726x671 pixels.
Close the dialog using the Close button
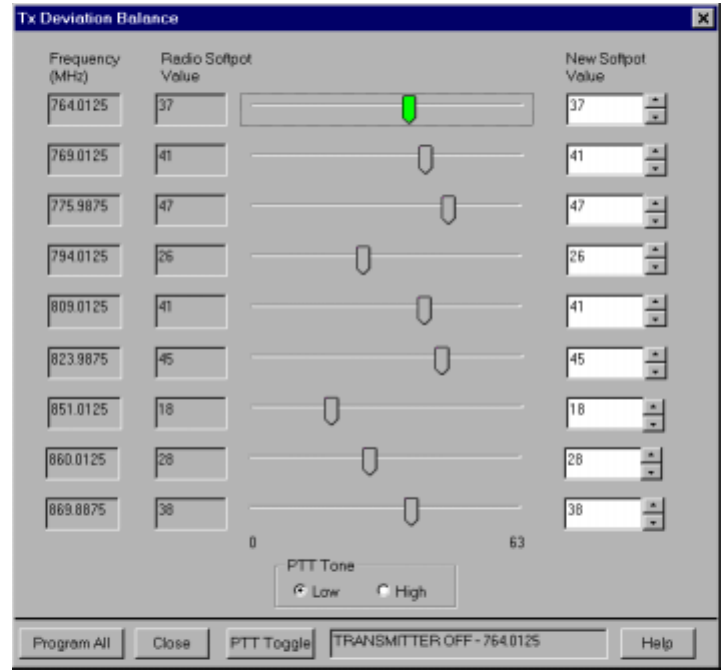172,643
